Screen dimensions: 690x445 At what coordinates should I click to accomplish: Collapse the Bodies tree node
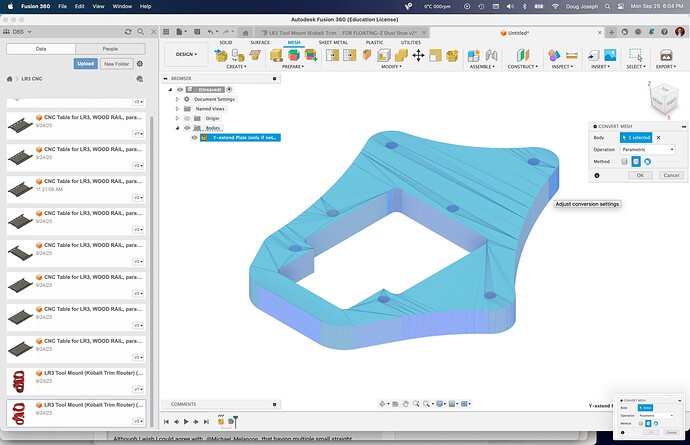pos(177,128)
